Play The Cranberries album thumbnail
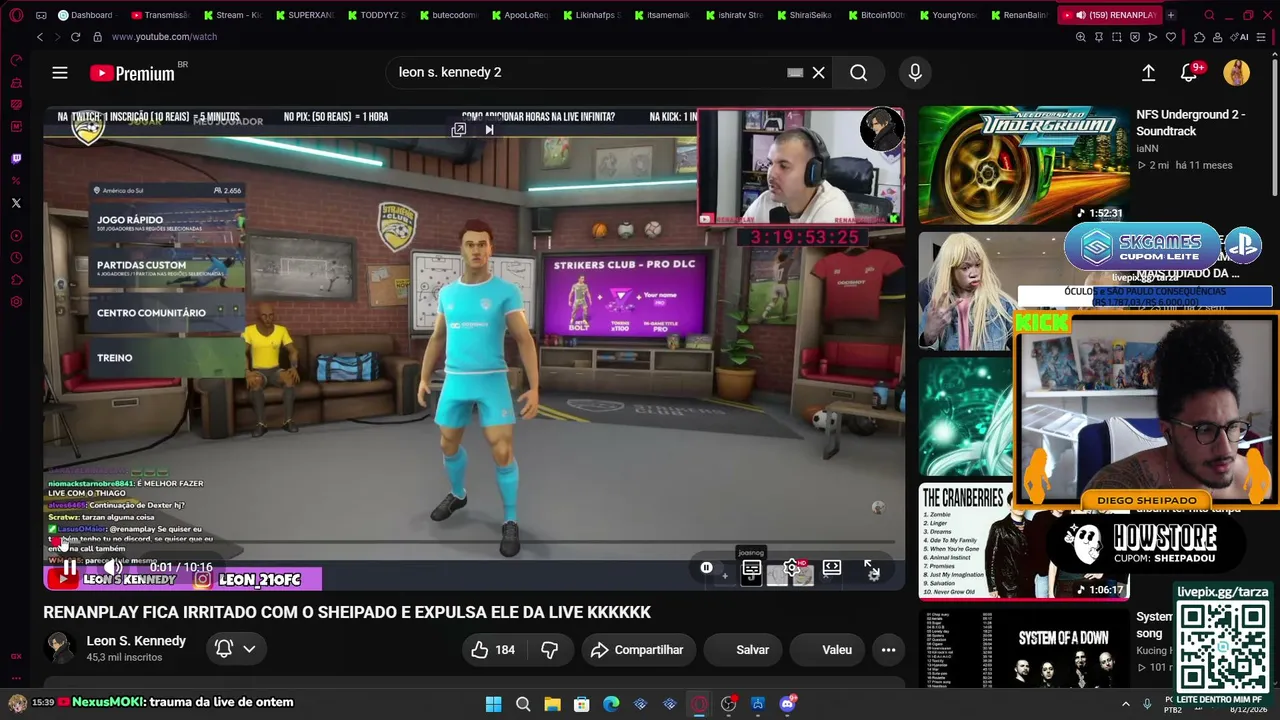 tap(1023, 541)
